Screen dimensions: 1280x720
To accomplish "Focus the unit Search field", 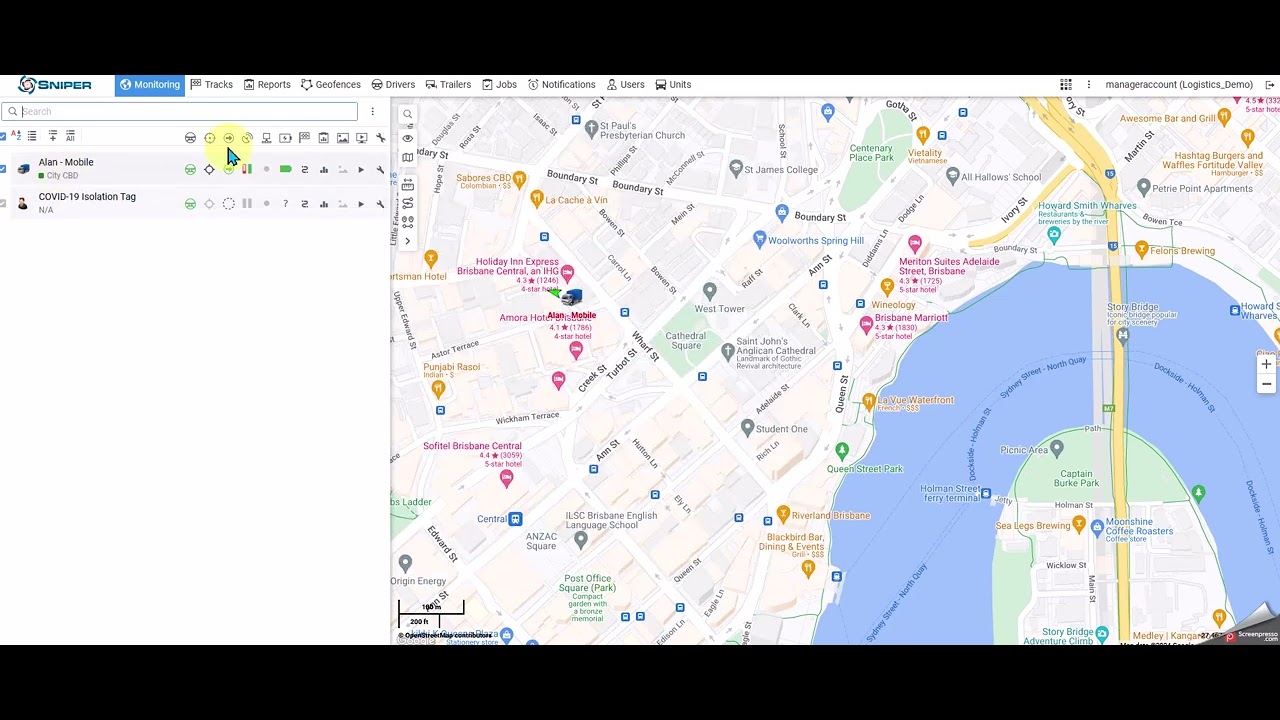I will 180,112.
